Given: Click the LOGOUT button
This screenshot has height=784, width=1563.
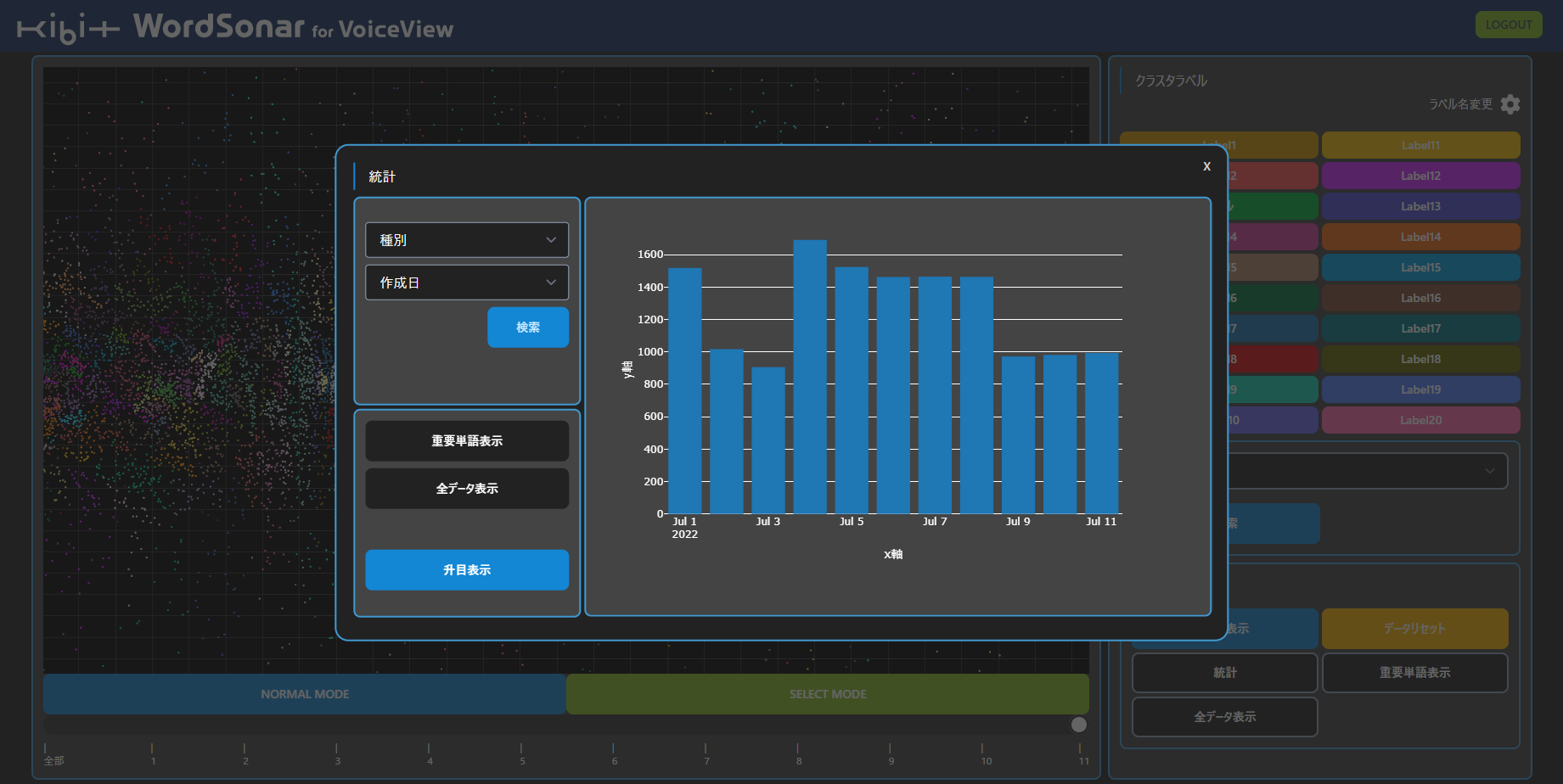Looking at the screenshot, I should tap(1508, 25).
